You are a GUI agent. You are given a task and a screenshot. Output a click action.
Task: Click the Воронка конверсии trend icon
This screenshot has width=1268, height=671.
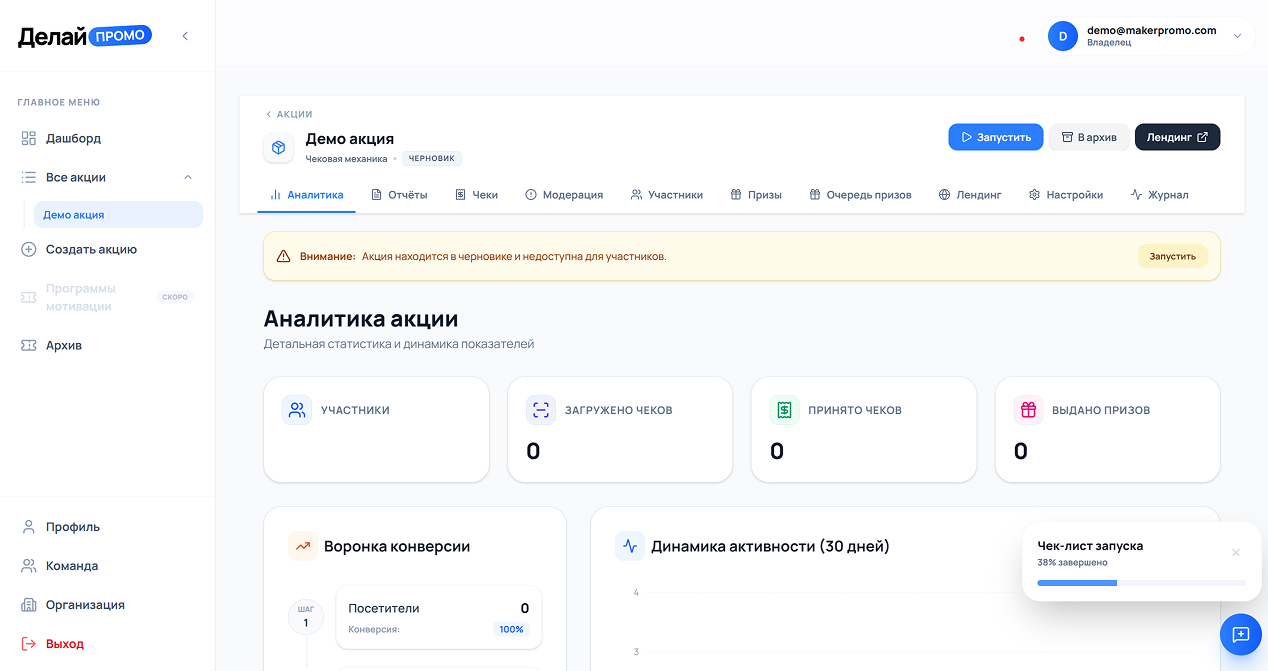click(x=302, y=546)
